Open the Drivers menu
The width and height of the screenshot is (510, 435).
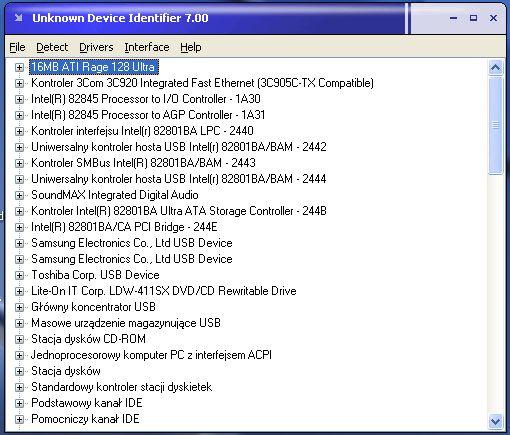[96, 47]
